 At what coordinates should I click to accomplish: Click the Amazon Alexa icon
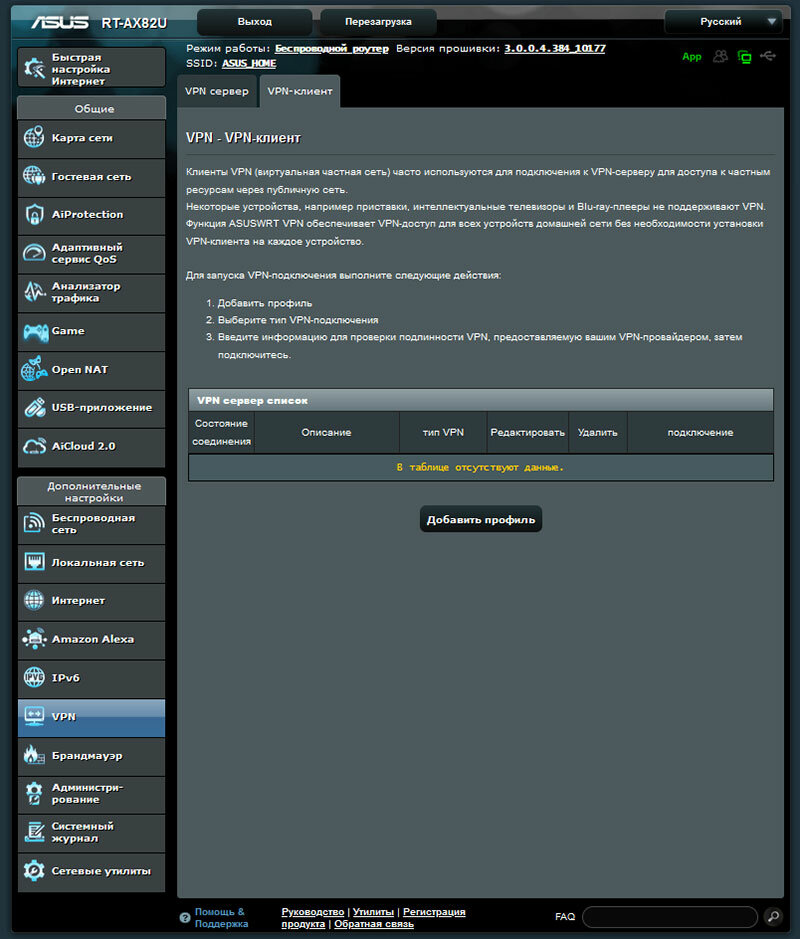click(x=35, y=639)
